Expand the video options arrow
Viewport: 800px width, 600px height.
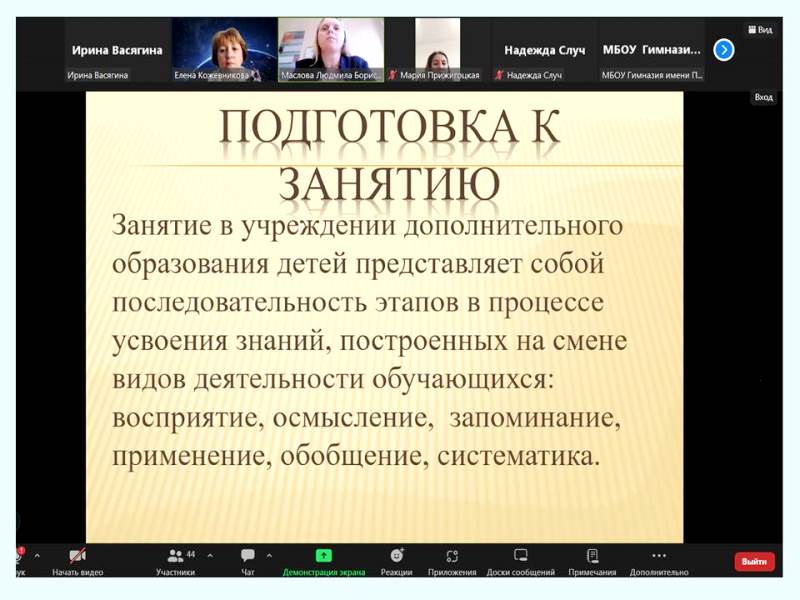click(103, 555)
